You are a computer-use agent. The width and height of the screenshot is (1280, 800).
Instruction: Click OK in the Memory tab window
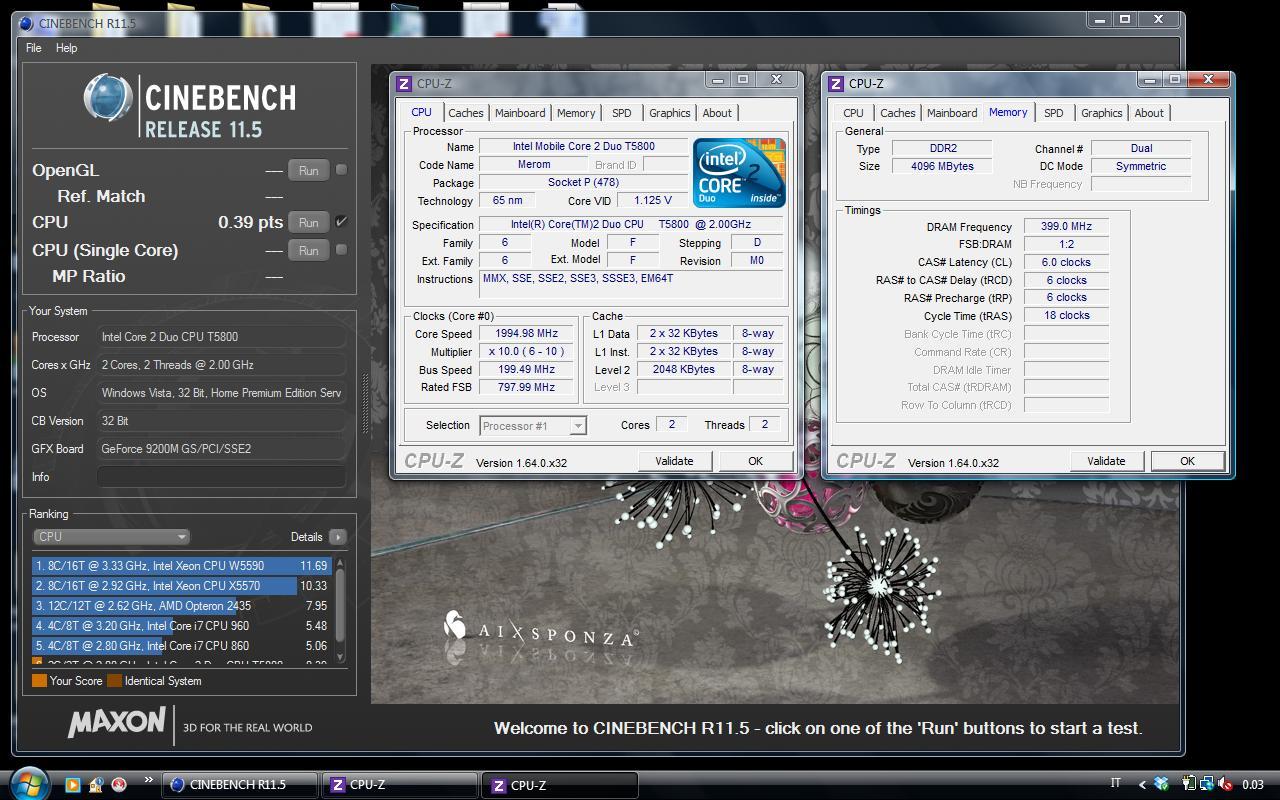(x=1187, y=461)
